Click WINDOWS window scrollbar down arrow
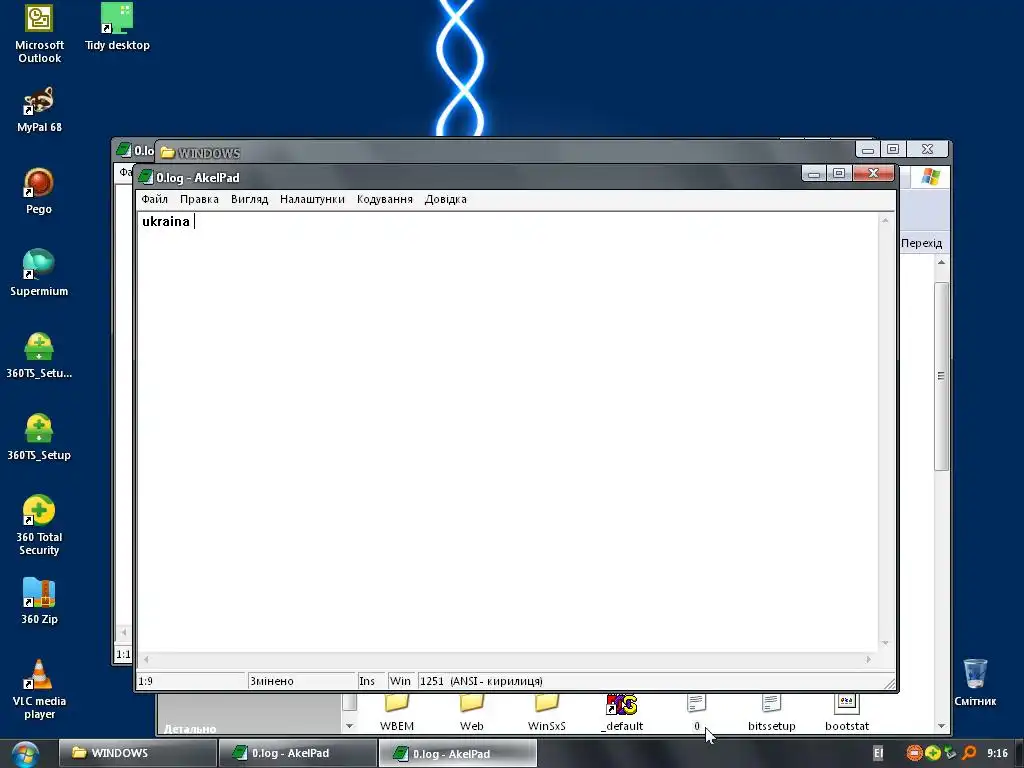Image resolution: width=1024 pixels, height=768 pixels. point(941,726)
